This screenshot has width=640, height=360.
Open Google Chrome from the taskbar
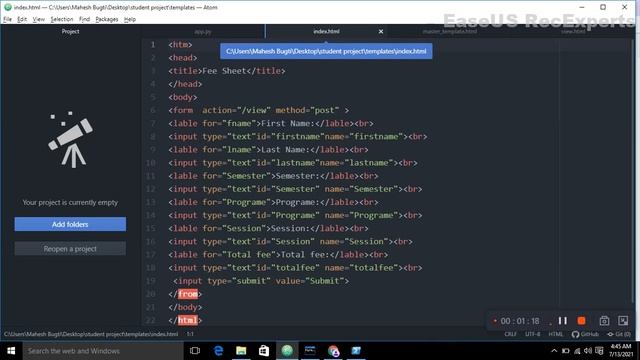pos(333,351)
